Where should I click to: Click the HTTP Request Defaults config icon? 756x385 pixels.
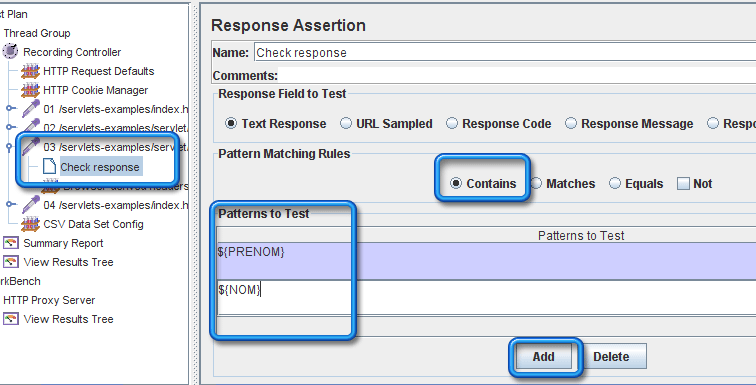tap(30, 71)
